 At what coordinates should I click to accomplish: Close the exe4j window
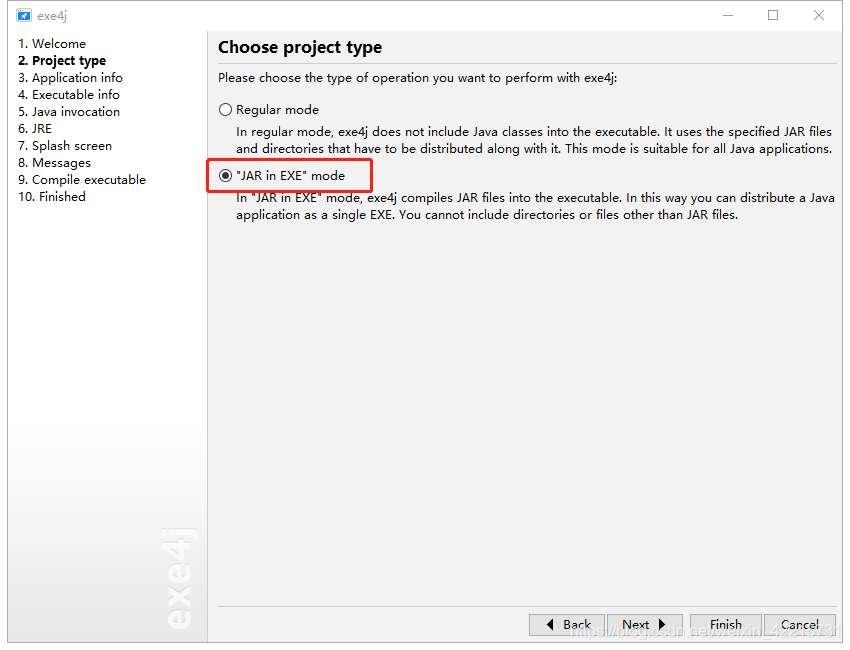coord(819,15)
